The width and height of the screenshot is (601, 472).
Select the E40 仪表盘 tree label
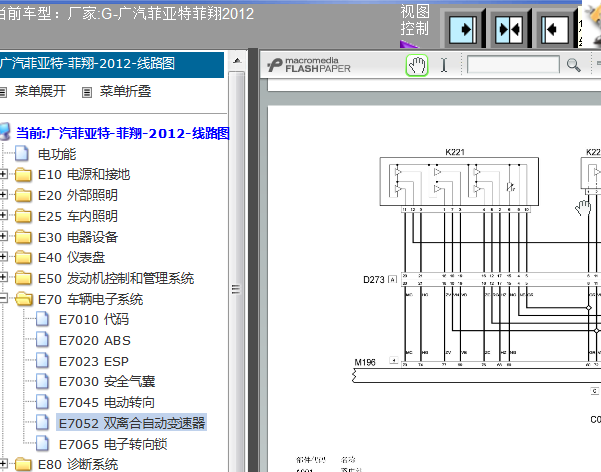71,258
